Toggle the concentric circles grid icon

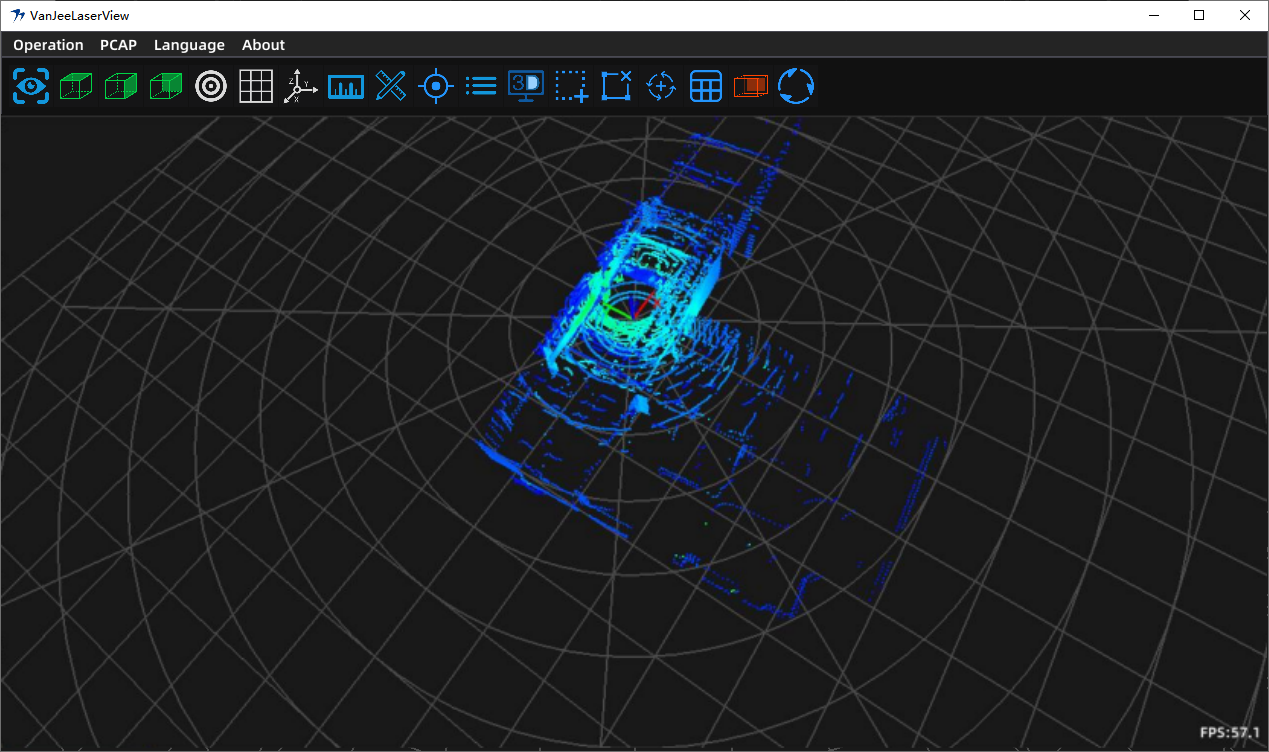(210, 86)
